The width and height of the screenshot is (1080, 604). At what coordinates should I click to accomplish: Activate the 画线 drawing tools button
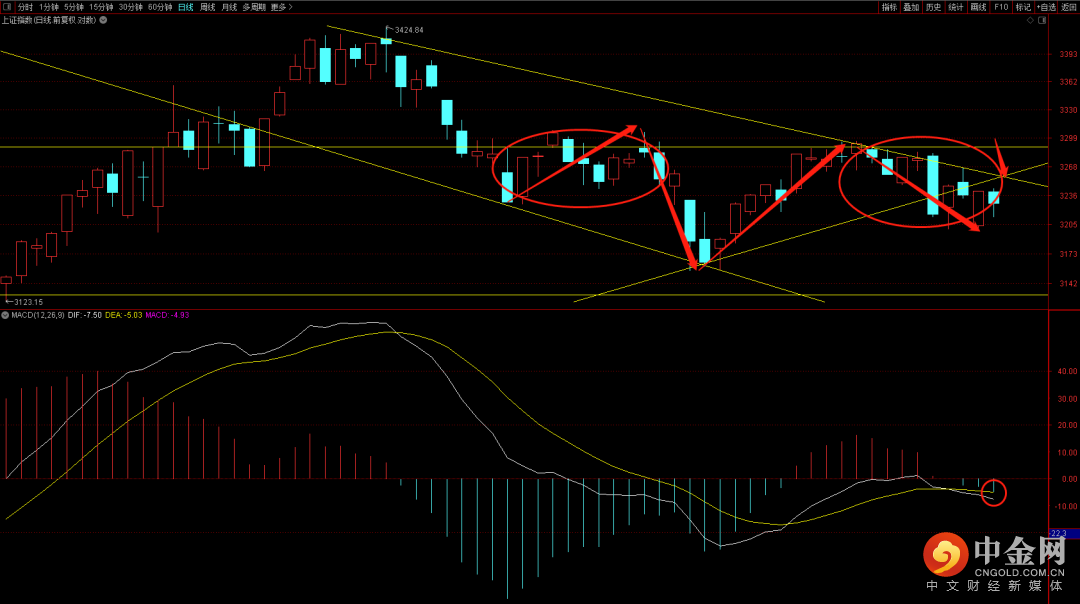978,7
